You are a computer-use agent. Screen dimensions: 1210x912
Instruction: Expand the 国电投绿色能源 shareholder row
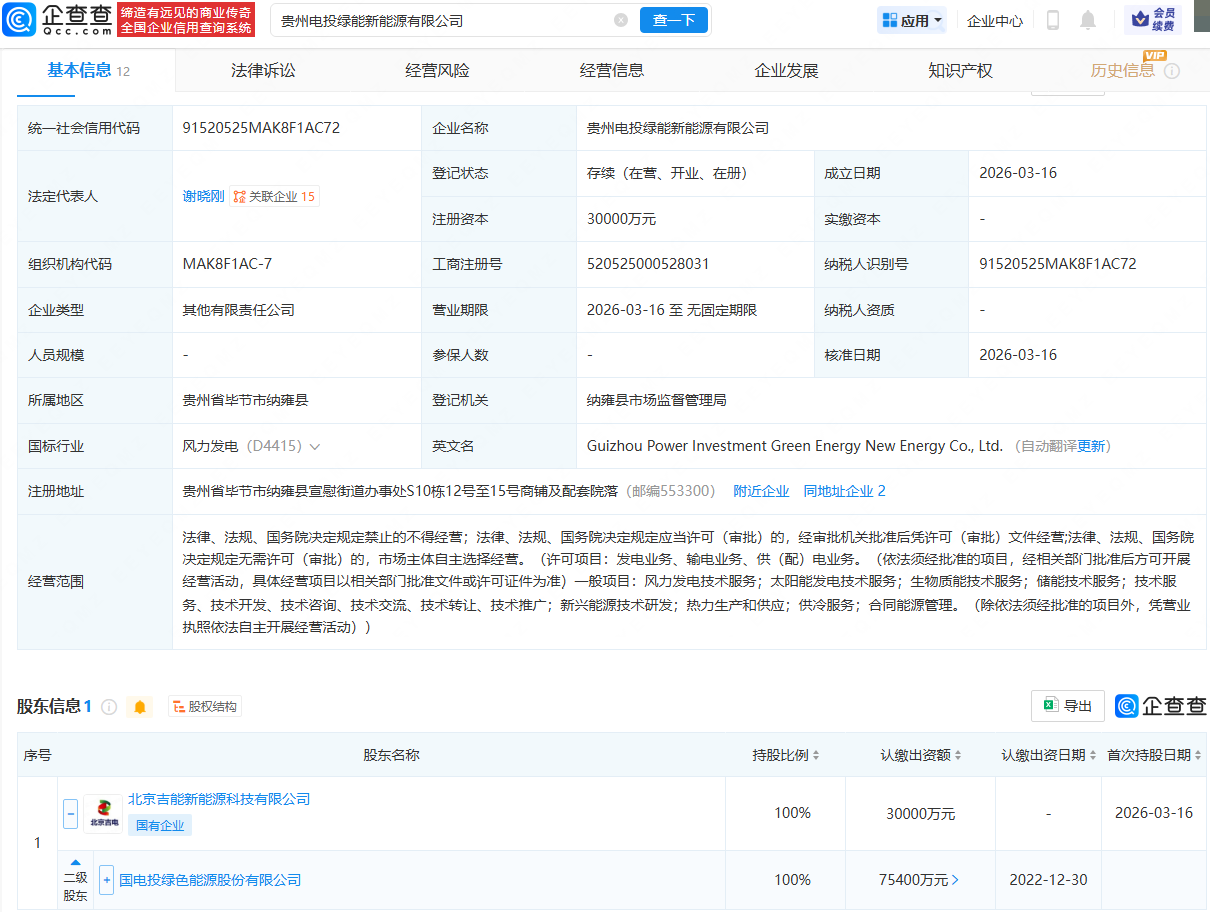pos(107,880)
